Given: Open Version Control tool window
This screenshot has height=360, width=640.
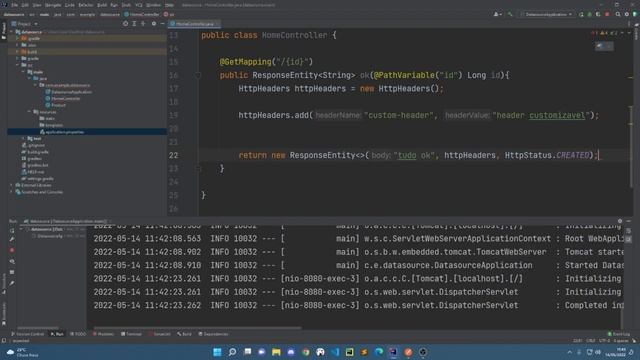Looking at the screenshot, I should pyautogui.click(x=27, y=334).
